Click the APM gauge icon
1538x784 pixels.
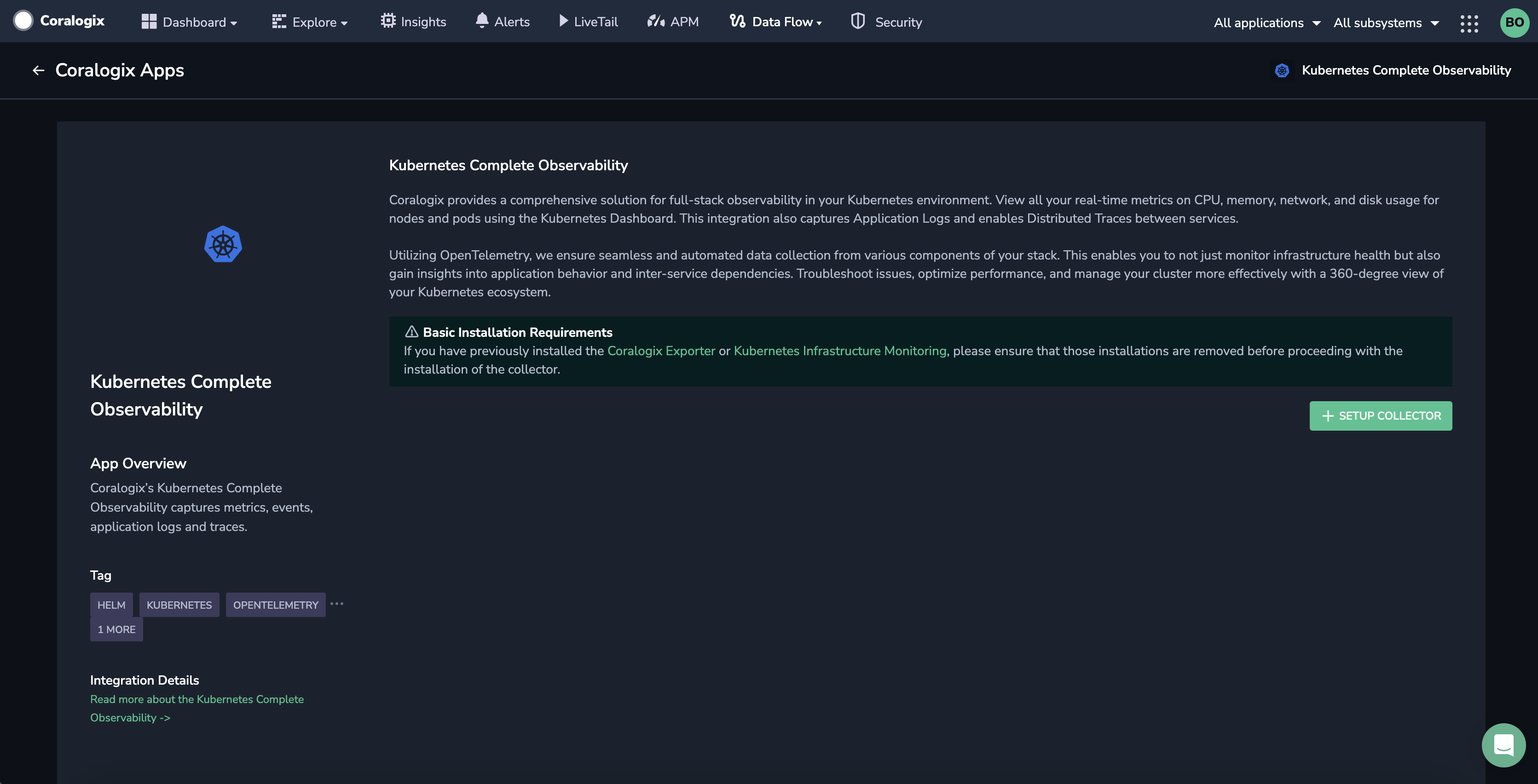pos(656,21)
